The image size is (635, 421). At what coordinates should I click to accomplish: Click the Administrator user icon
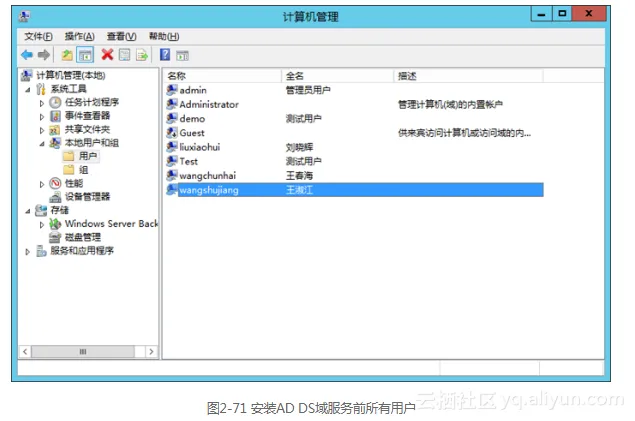(x=172, y=104)
